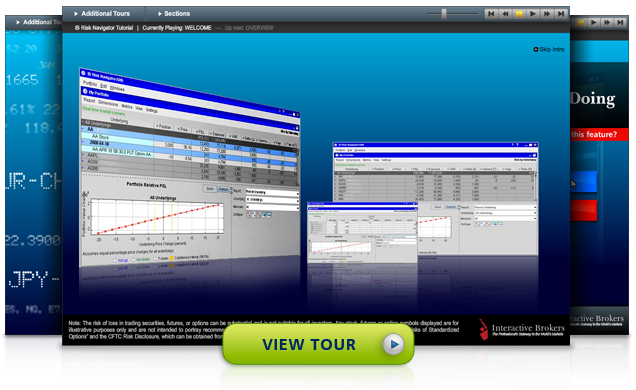This screenshot has height=390, width=636.
Task: Click the red 'this feature?' banner in right window
Action: [x=599, y=134]
